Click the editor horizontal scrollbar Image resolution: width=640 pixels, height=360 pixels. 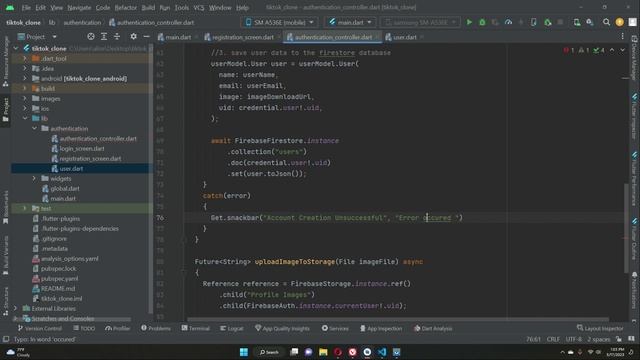pyautogui.click(x=398, y=319)
